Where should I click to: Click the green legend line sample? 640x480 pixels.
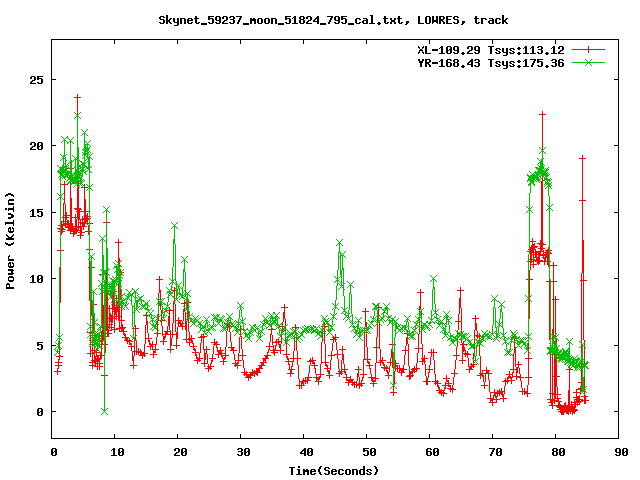(588, 62)
